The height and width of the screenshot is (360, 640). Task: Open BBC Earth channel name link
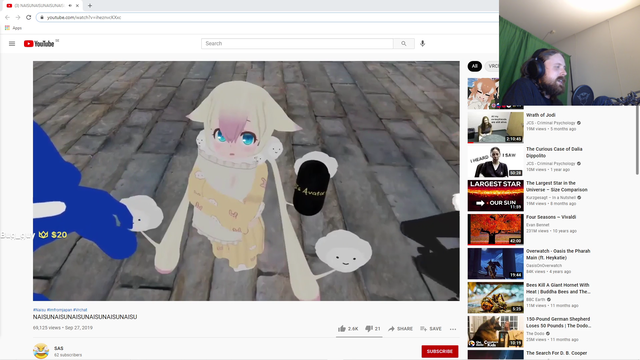pos(536,300)
